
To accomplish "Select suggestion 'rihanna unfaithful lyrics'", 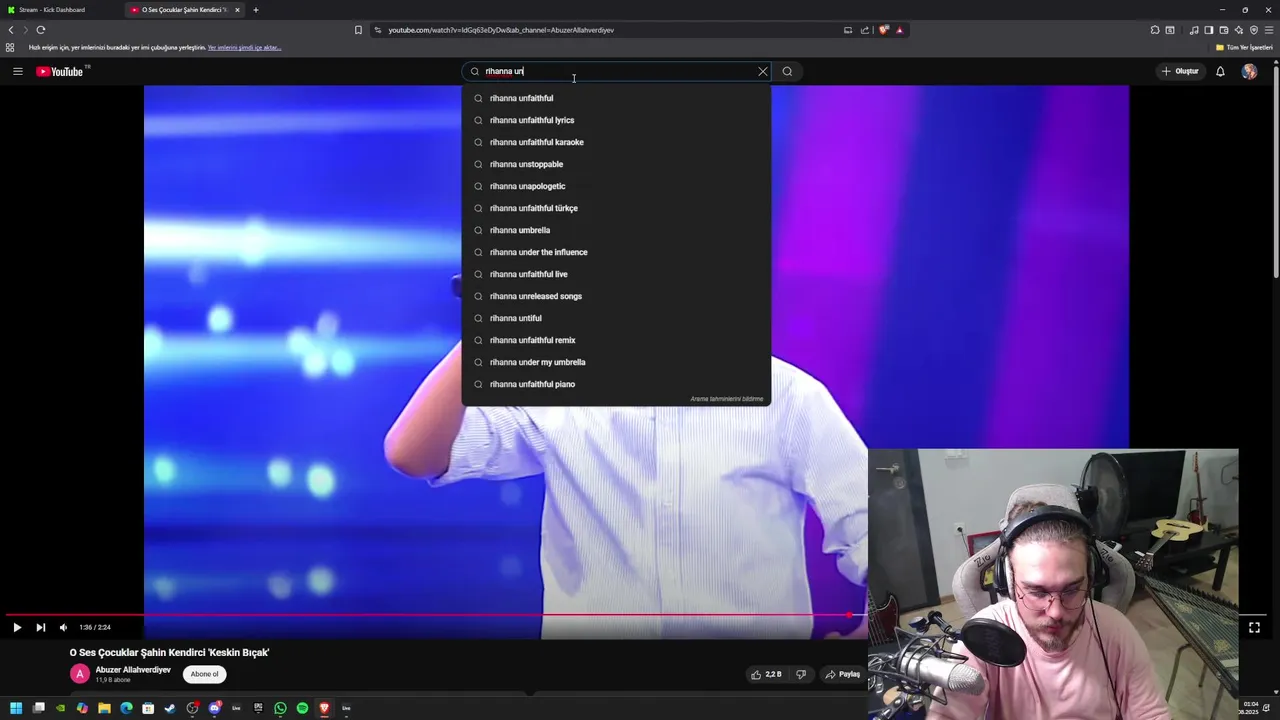I will click(616, 120).
